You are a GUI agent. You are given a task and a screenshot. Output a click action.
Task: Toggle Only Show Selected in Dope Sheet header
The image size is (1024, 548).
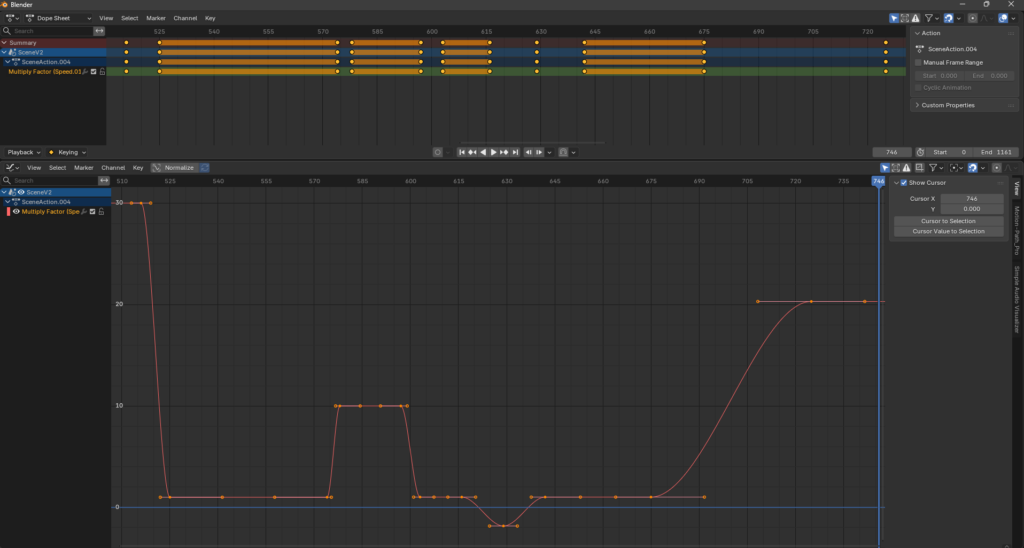[x=894, y=18]
